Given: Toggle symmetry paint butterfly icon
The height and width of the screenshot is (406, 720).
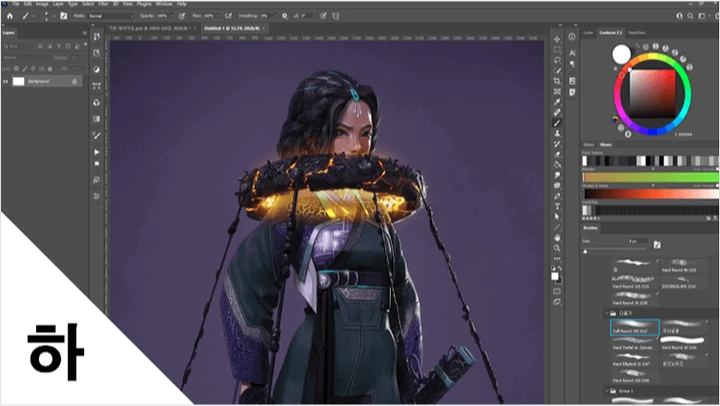Looking at the screenshot, I should [x=336, y=16].
